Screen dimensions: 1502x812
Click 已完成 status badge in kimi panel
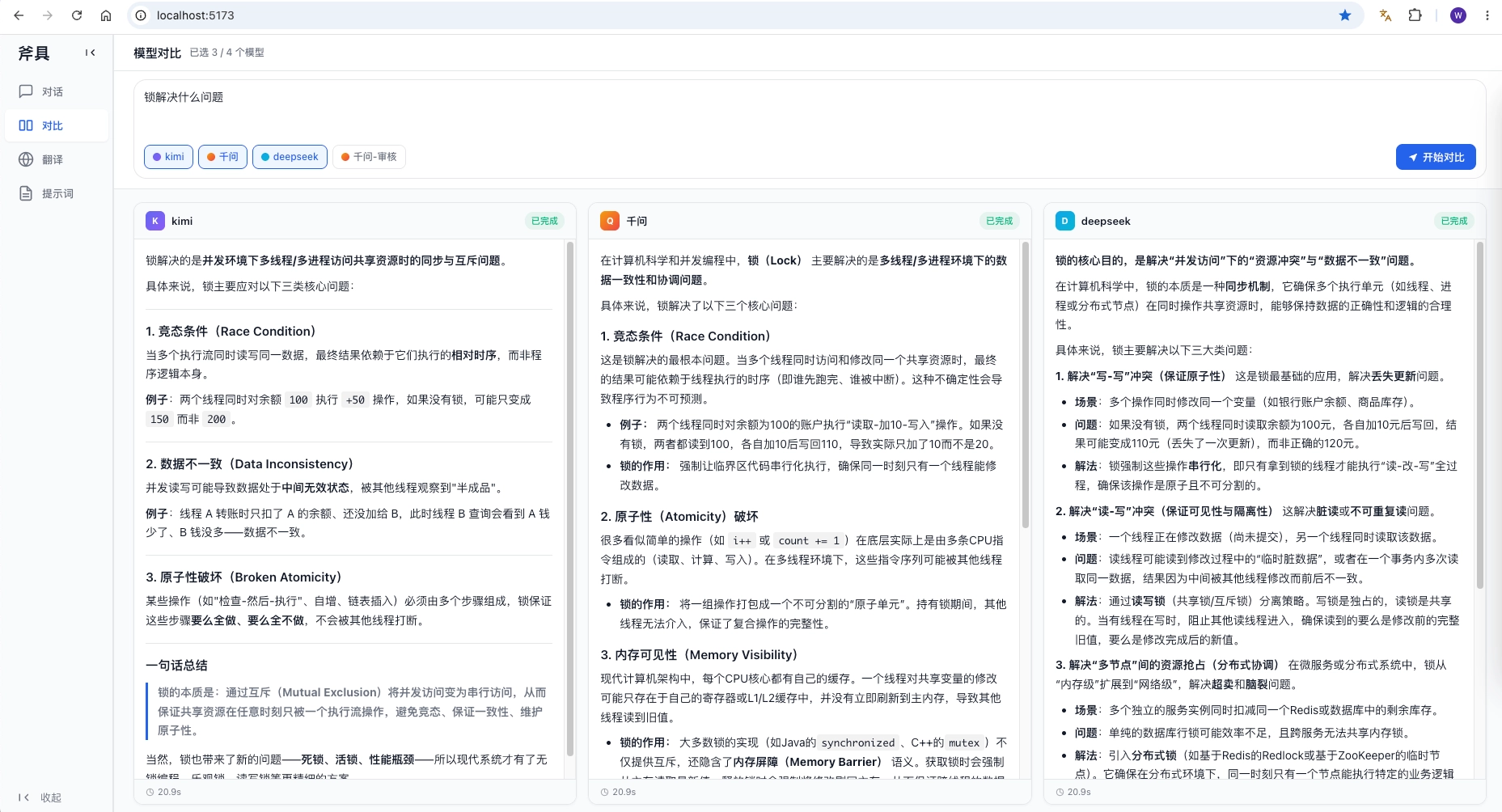544,221
